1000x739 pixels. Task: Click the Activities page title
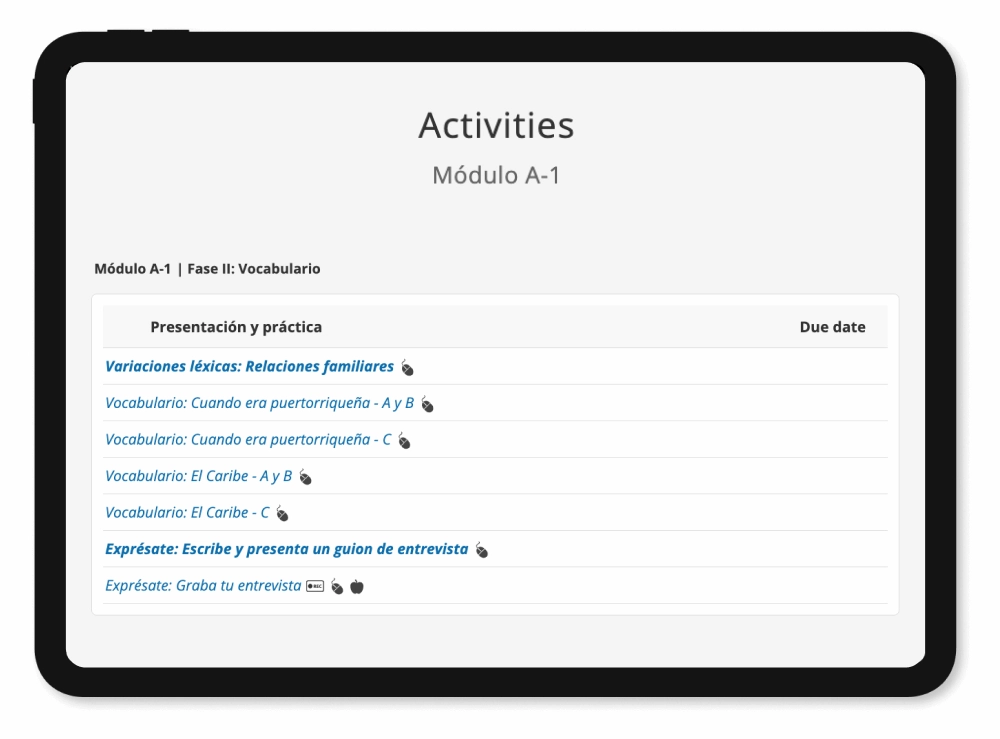coord(496,126)
